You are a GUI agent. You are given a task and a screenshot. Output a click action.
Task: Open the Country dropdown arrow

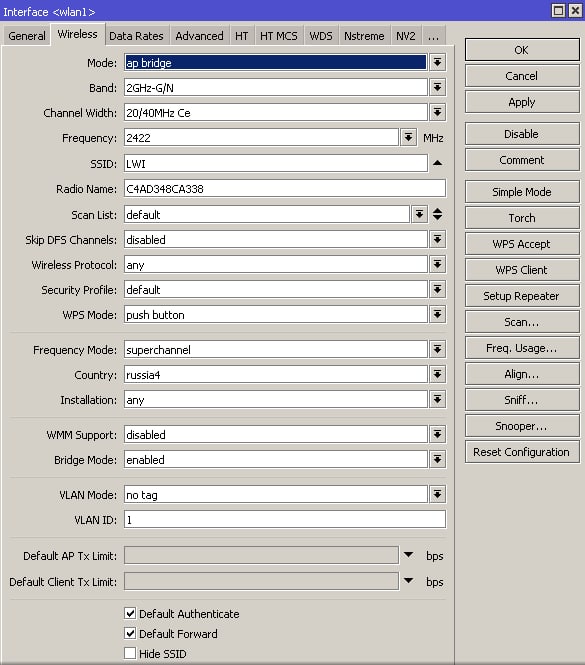(437, 374)
